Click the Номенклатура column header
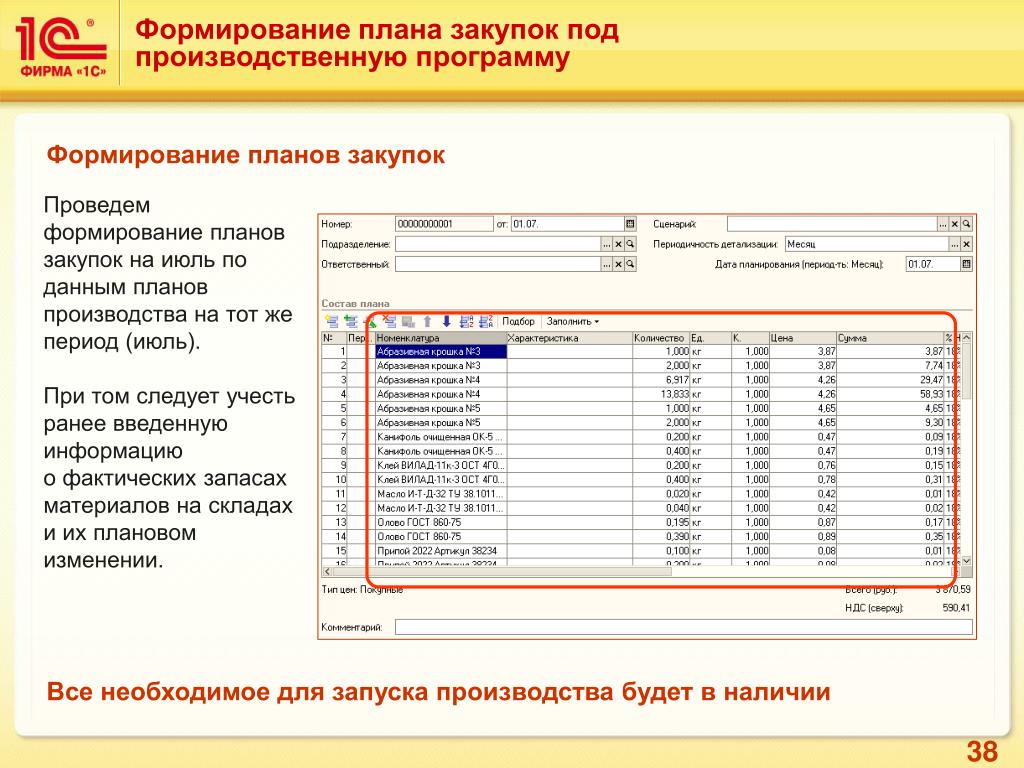This screenshot has width=1024, height=768. click(441, 338)
